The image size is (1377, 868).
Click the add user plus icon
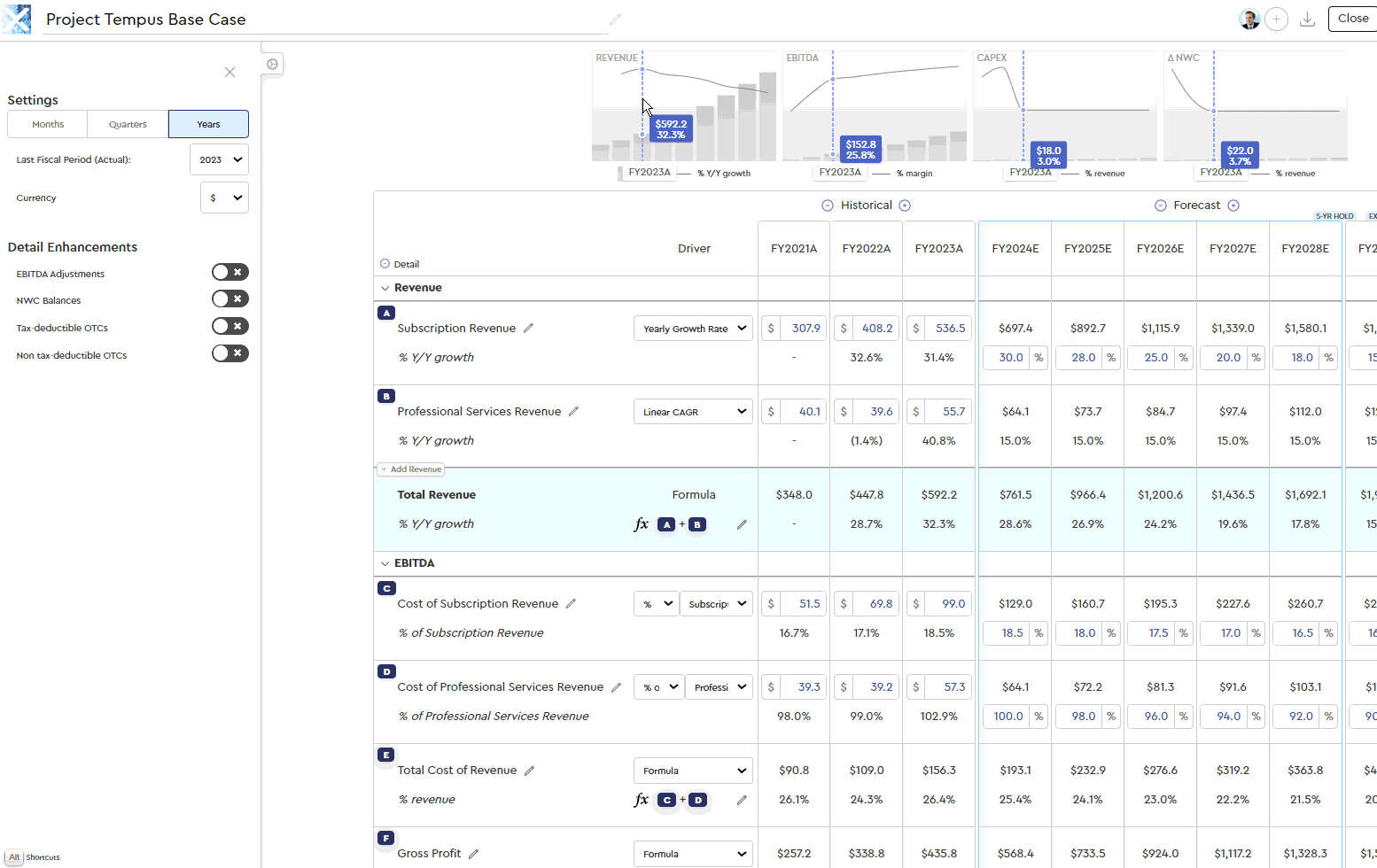click(x=1276, y=19)
